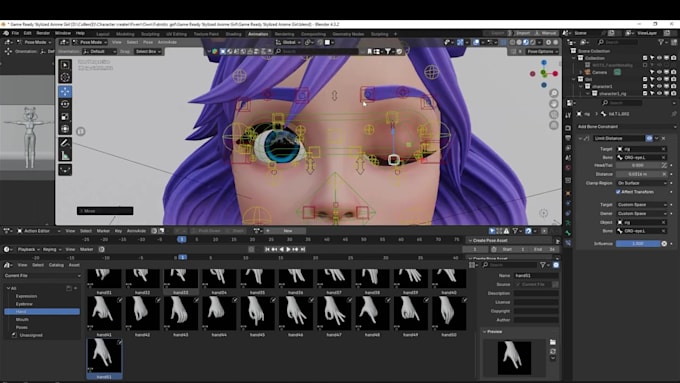Image resolution: width=680 pixels, height=383 pixels.
Task: Open Clamp Region On Surface dropdown
Action: (641, 183)
